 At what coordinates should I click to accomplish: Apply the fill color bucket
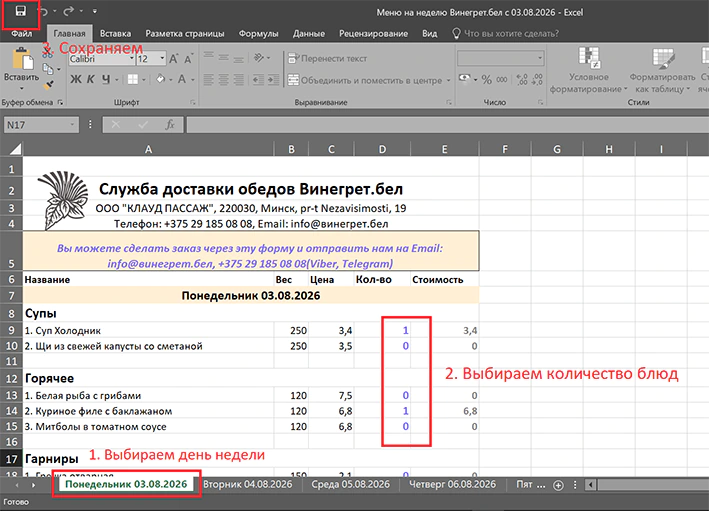click(161, 79)
